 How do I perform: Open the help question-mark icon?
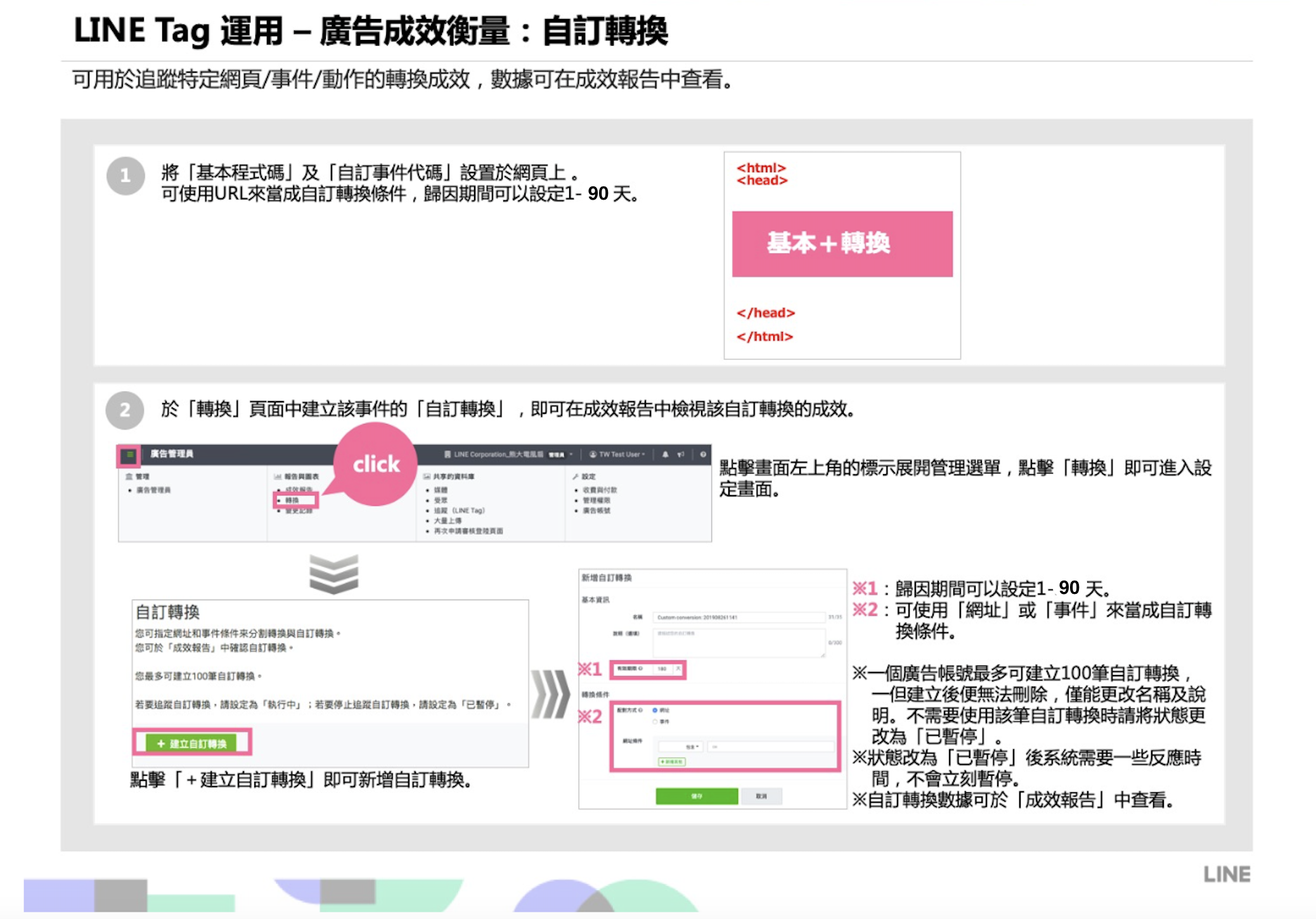coord(703,454)
